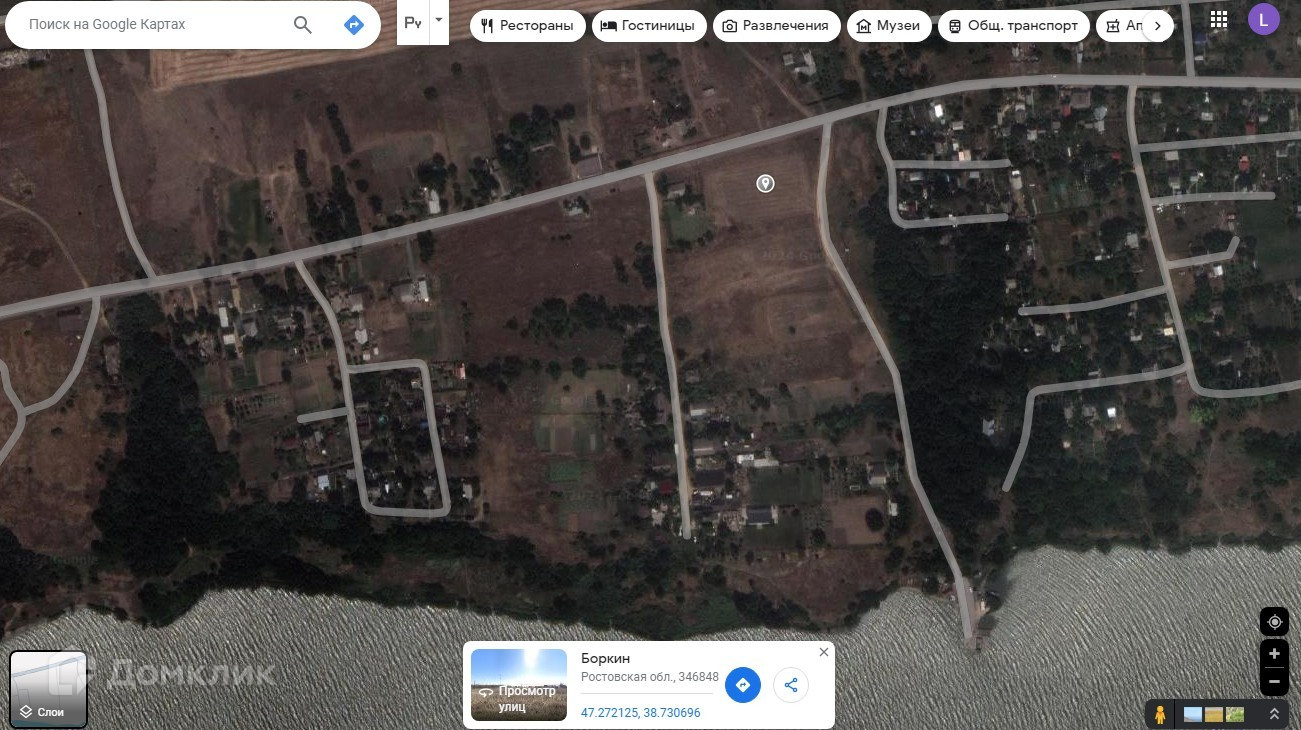Filter map by Музеи
Viewport: 1301px width, 730px height.
click(x=889, y=26)
